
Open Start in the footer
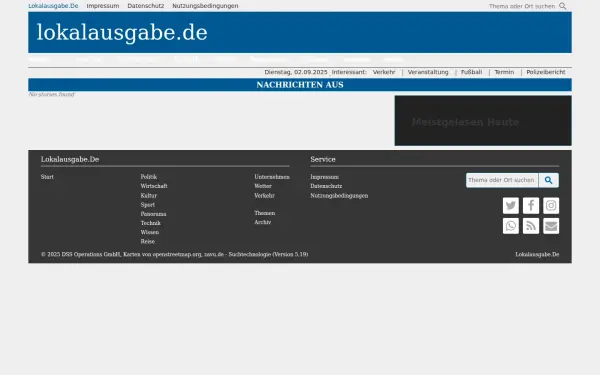(47, 177)
